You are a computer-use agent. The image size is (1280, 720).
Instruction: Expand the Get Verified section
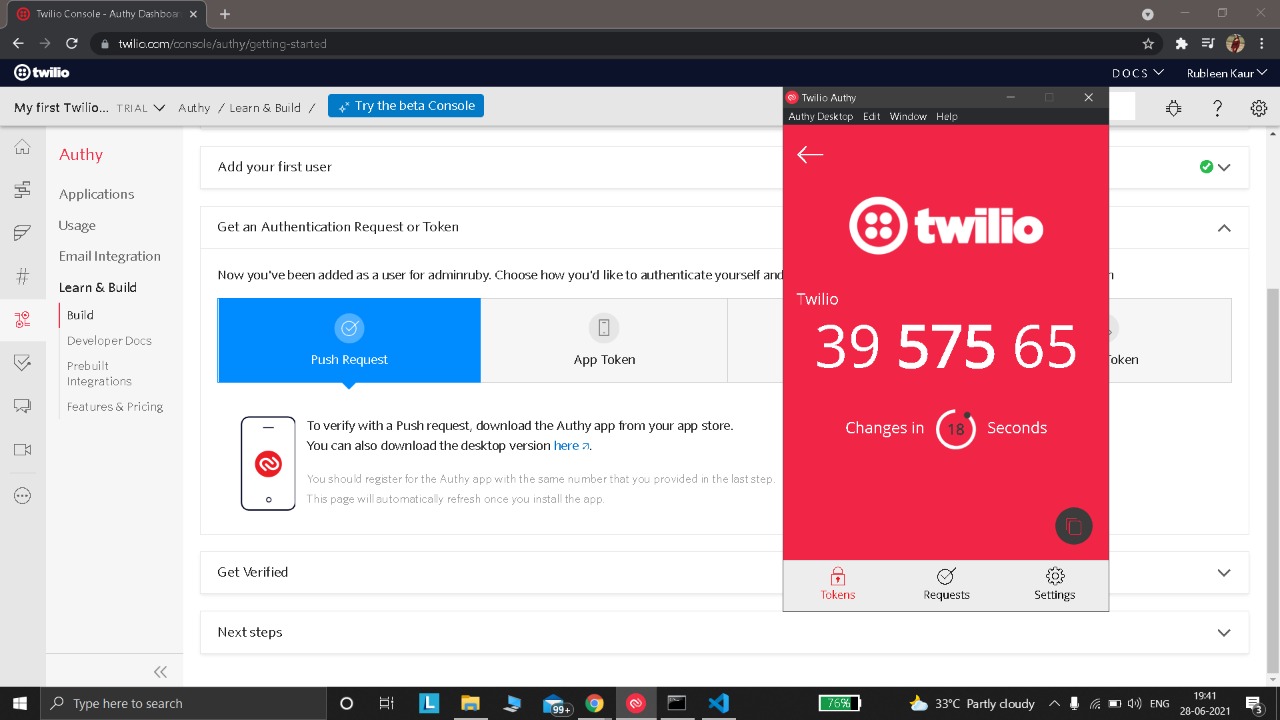click(724, 572)
